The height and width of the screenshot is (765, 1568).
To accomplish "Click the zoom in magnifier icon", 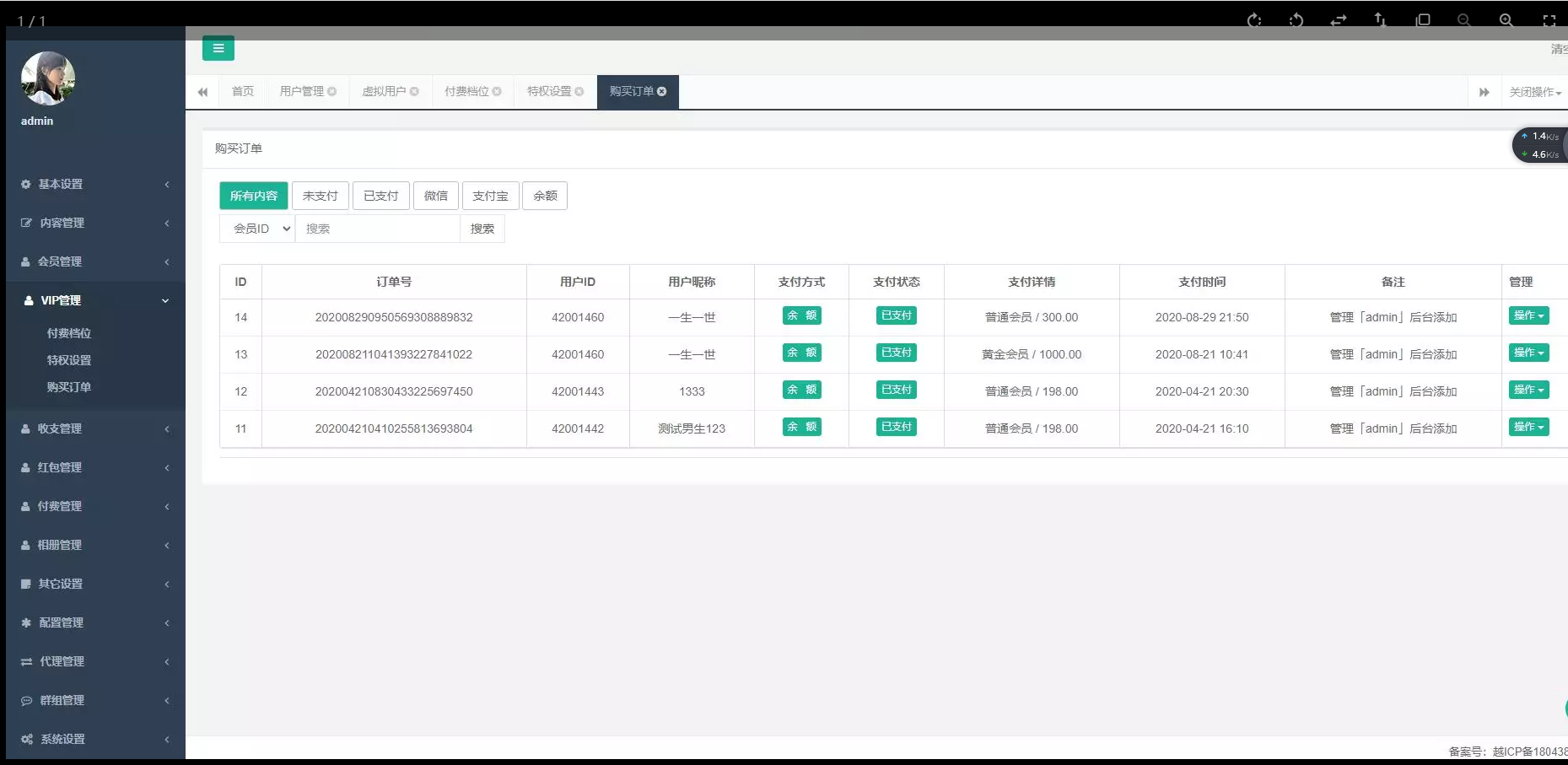I will click(x=1506, y=20).
